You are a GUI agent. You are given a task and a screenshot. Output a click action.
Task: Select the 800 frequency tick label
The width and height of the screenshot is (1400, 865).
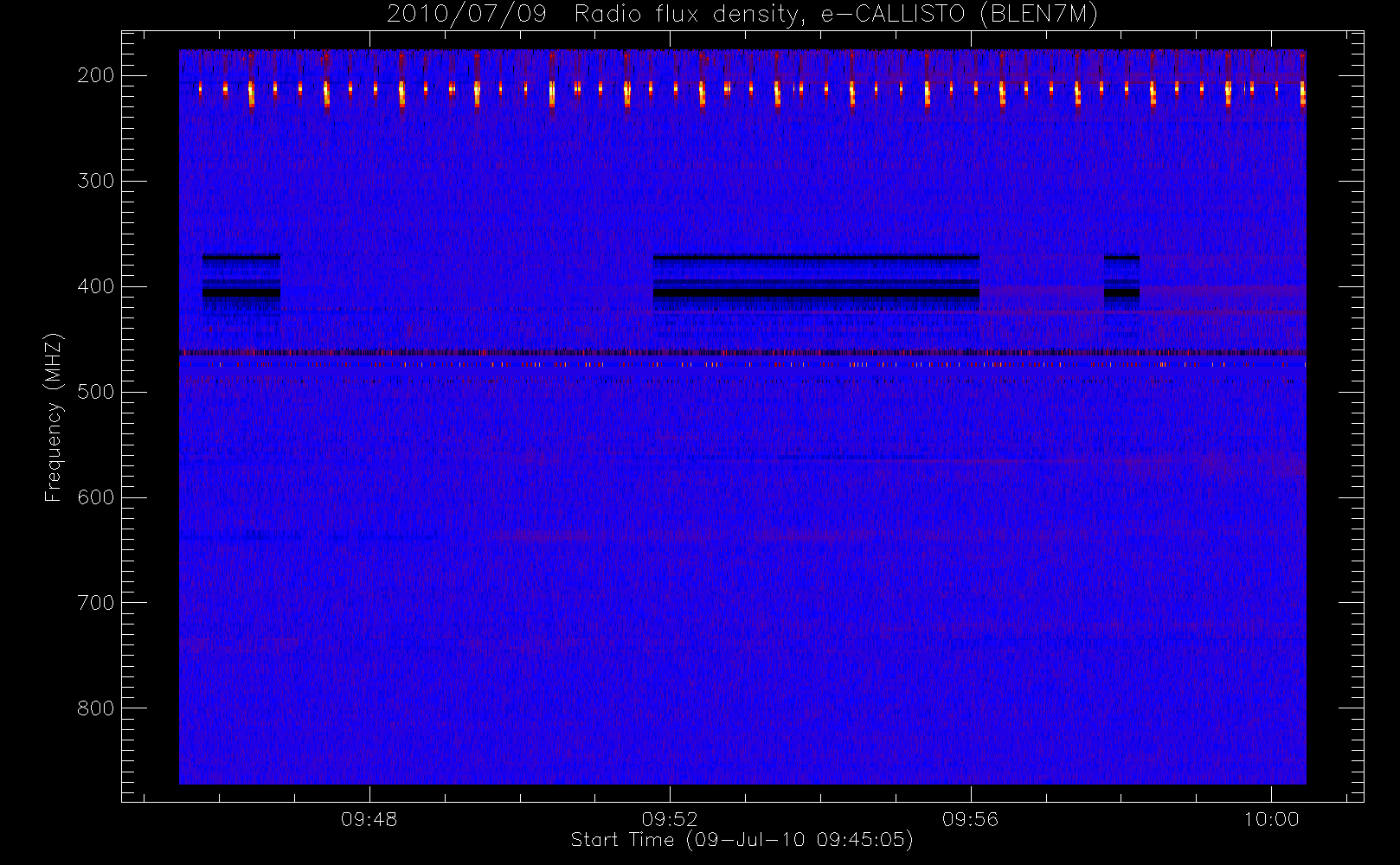(x=95, y=708)
